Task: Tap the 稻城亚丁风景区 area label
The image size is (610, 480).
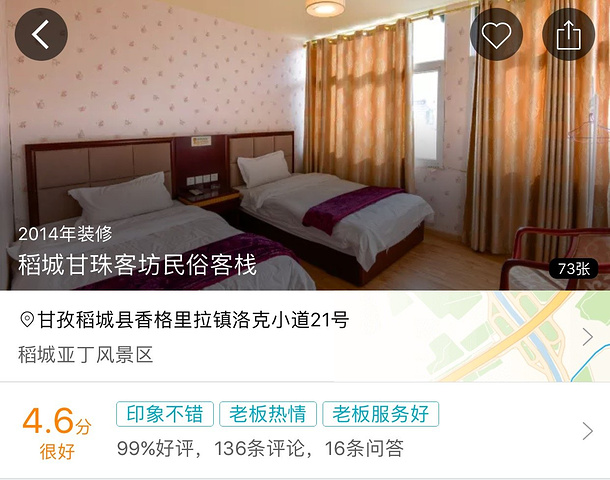Action: coord(86,355)
